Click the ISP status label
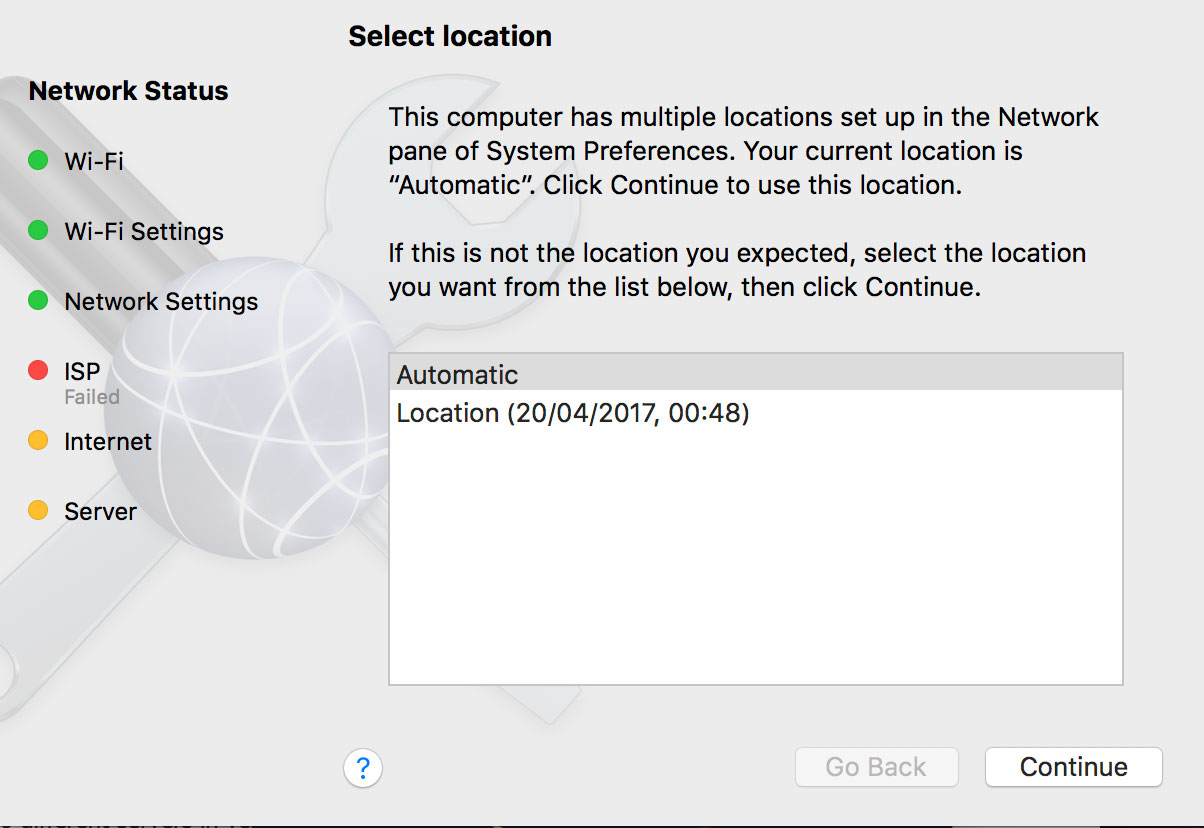Image resolution: width=1204 pixels, height=828 pixels. [82, 371]
